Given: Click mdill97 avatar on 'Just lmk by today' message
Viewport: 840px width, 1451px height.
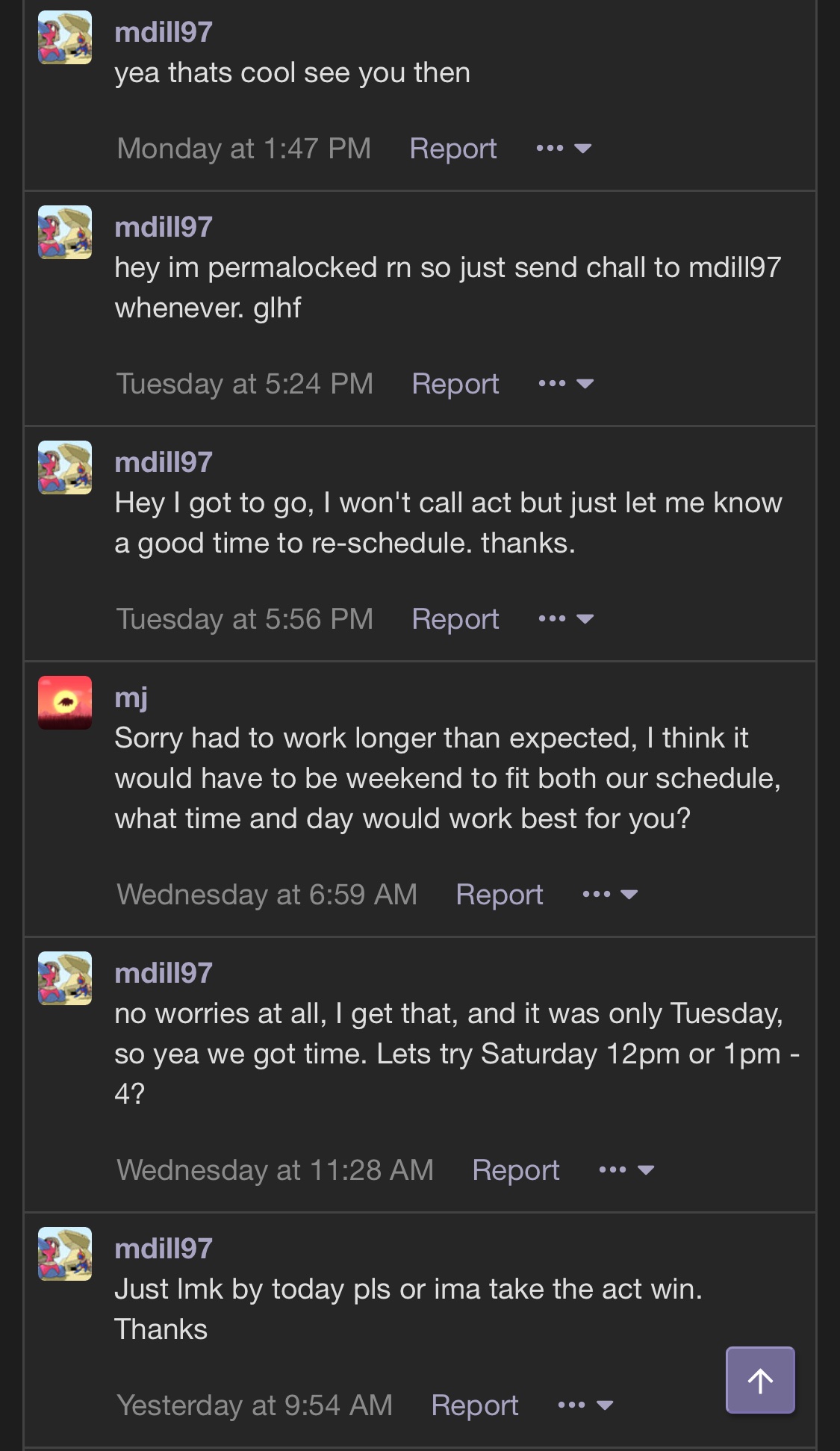Looking at the screenshot, I should [65, 1254].
